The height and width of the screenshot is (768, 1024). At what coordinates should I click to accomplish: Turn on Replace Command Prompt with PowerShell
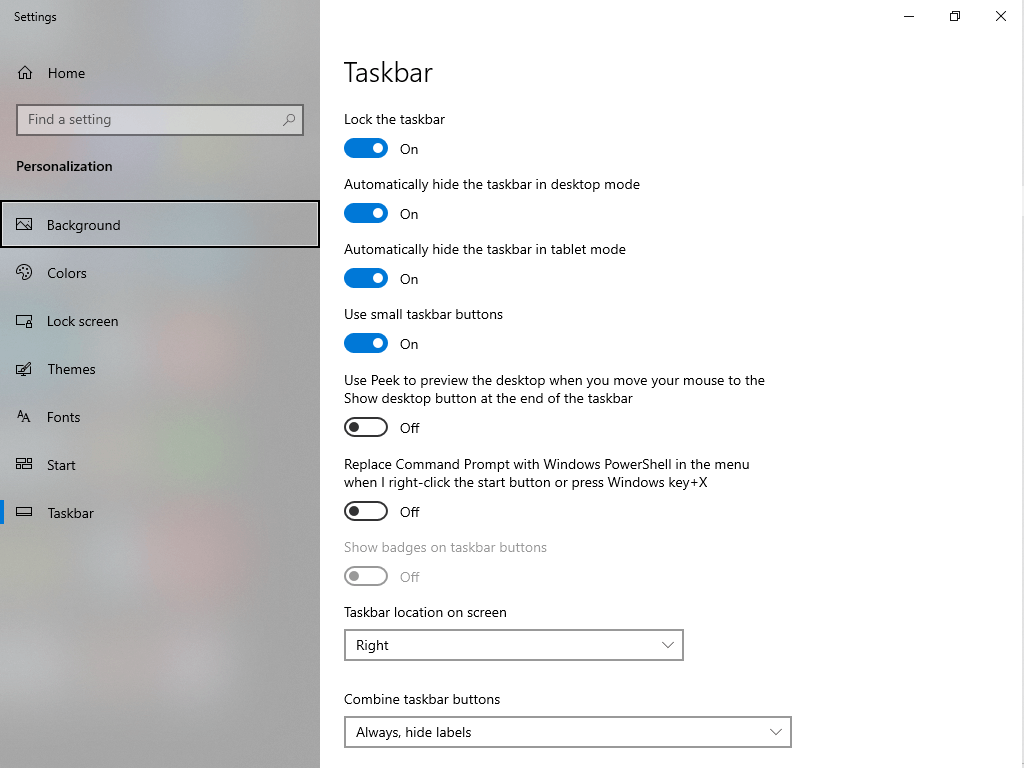[366, 511]
